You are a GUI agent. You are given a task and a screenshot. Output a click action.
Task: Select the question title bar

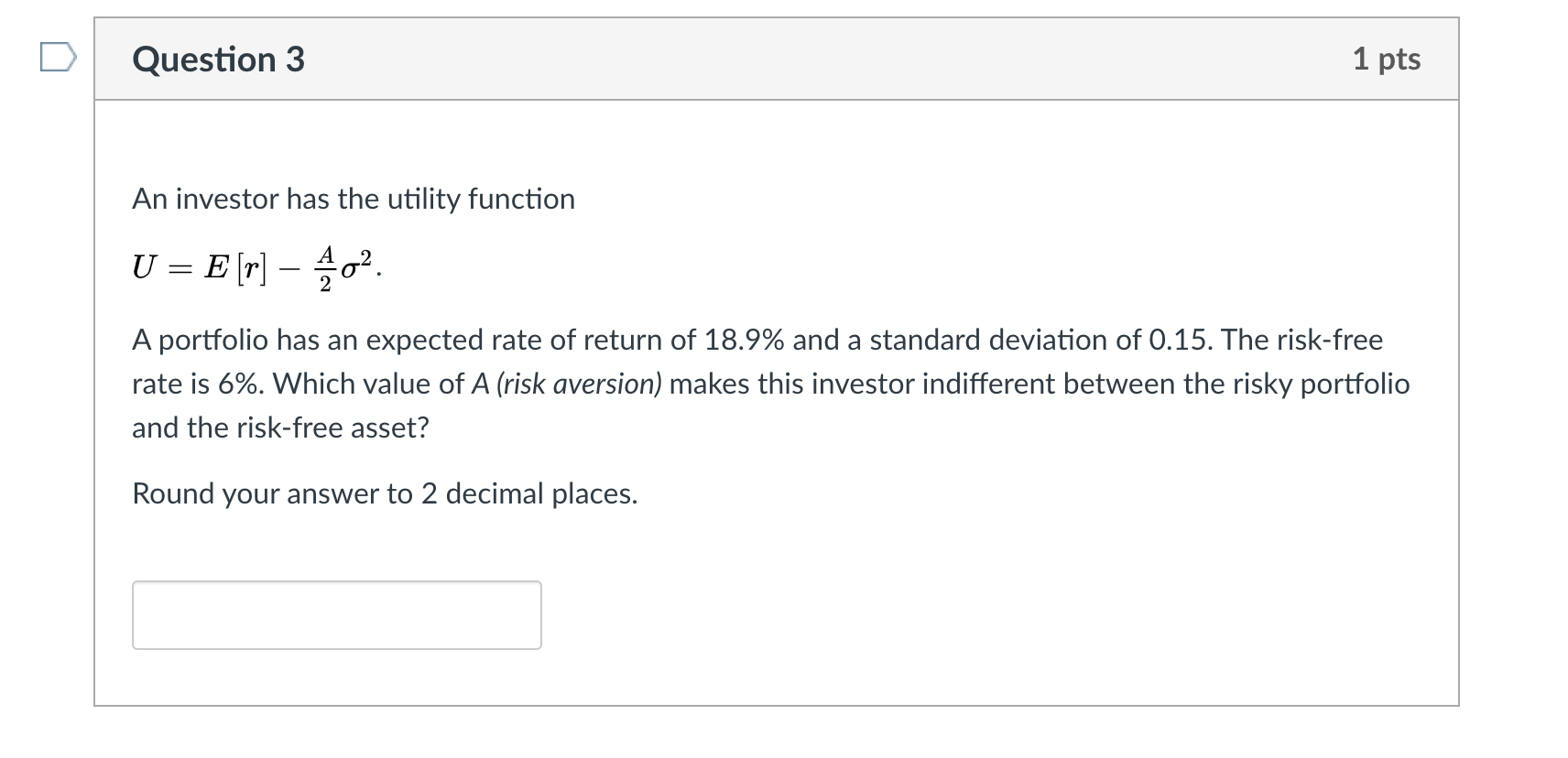tap(774, 60)
